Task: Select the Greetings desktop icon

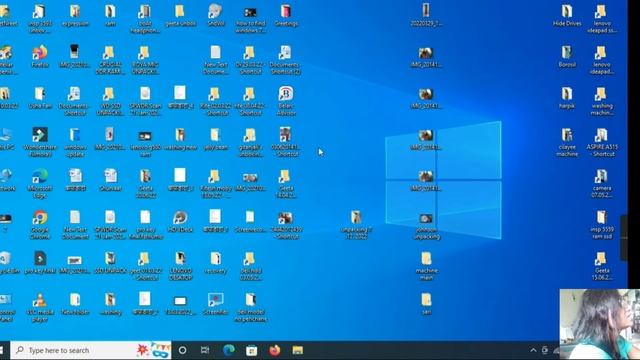Action: point(286,16)
